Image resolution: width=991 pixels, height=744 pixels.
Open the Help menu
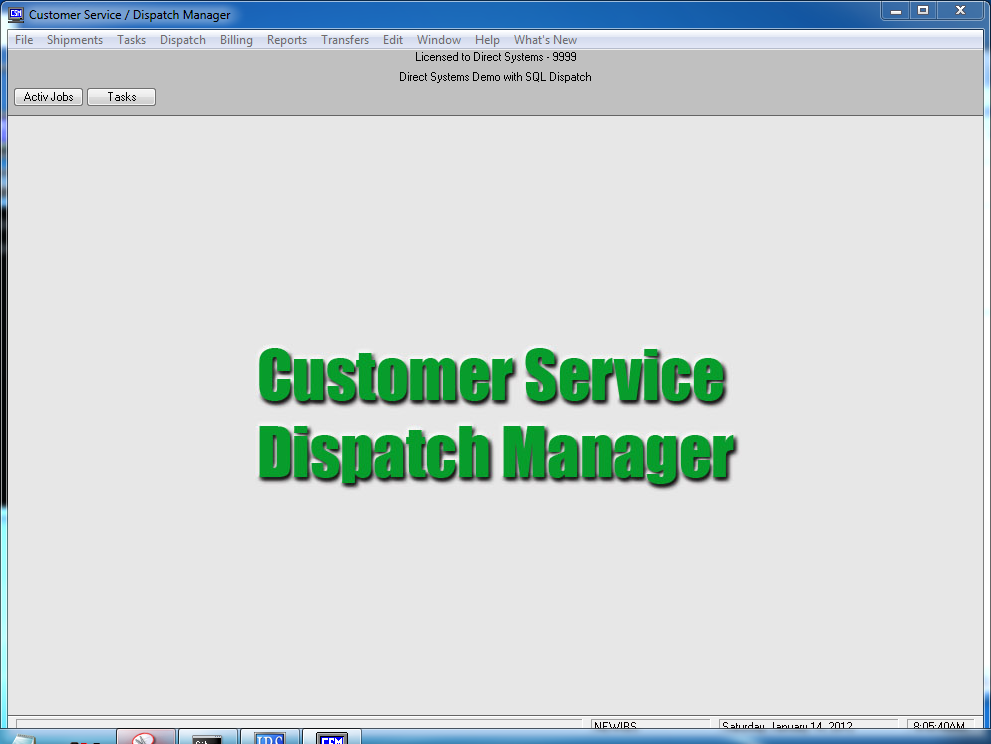pyautogui.click(x=488, y=40)
